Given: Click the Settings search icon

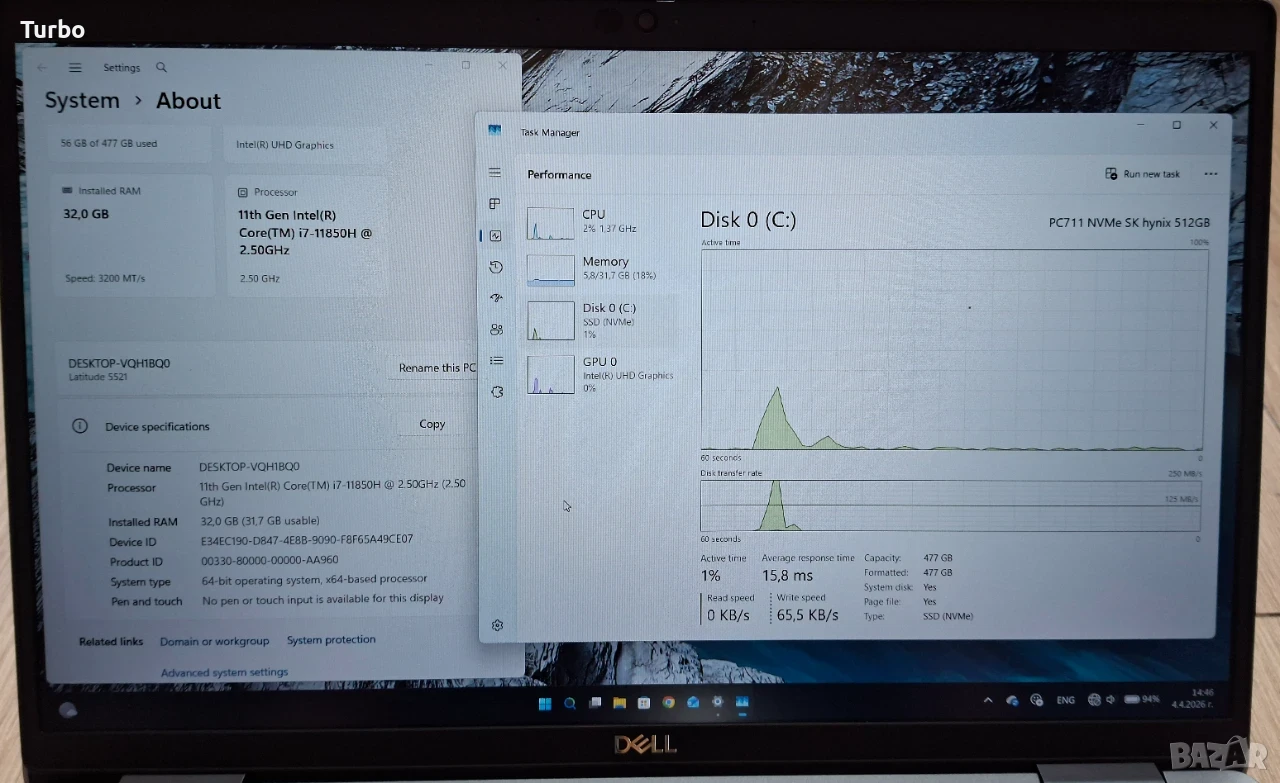Looking at the screenshot, I should point(161,67).
